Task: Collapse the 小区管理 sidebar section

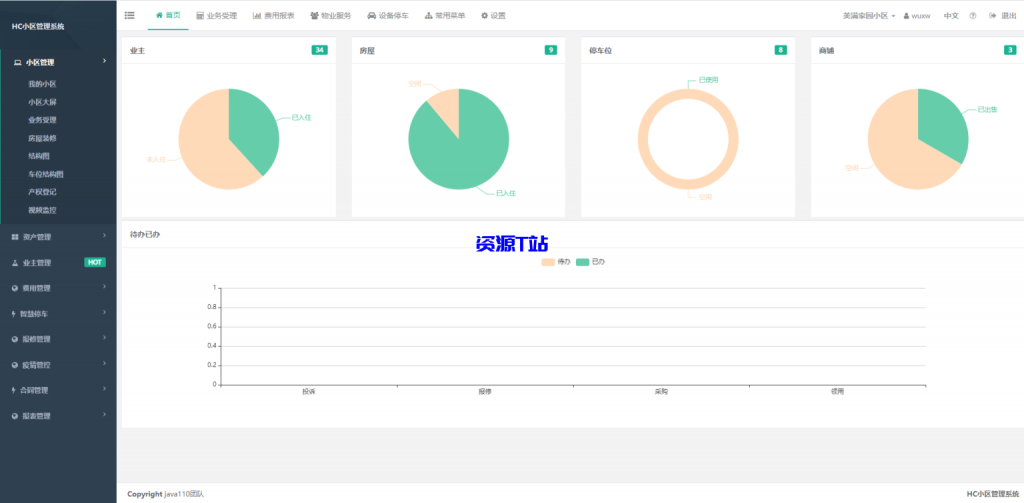Action: pos(58,62)
